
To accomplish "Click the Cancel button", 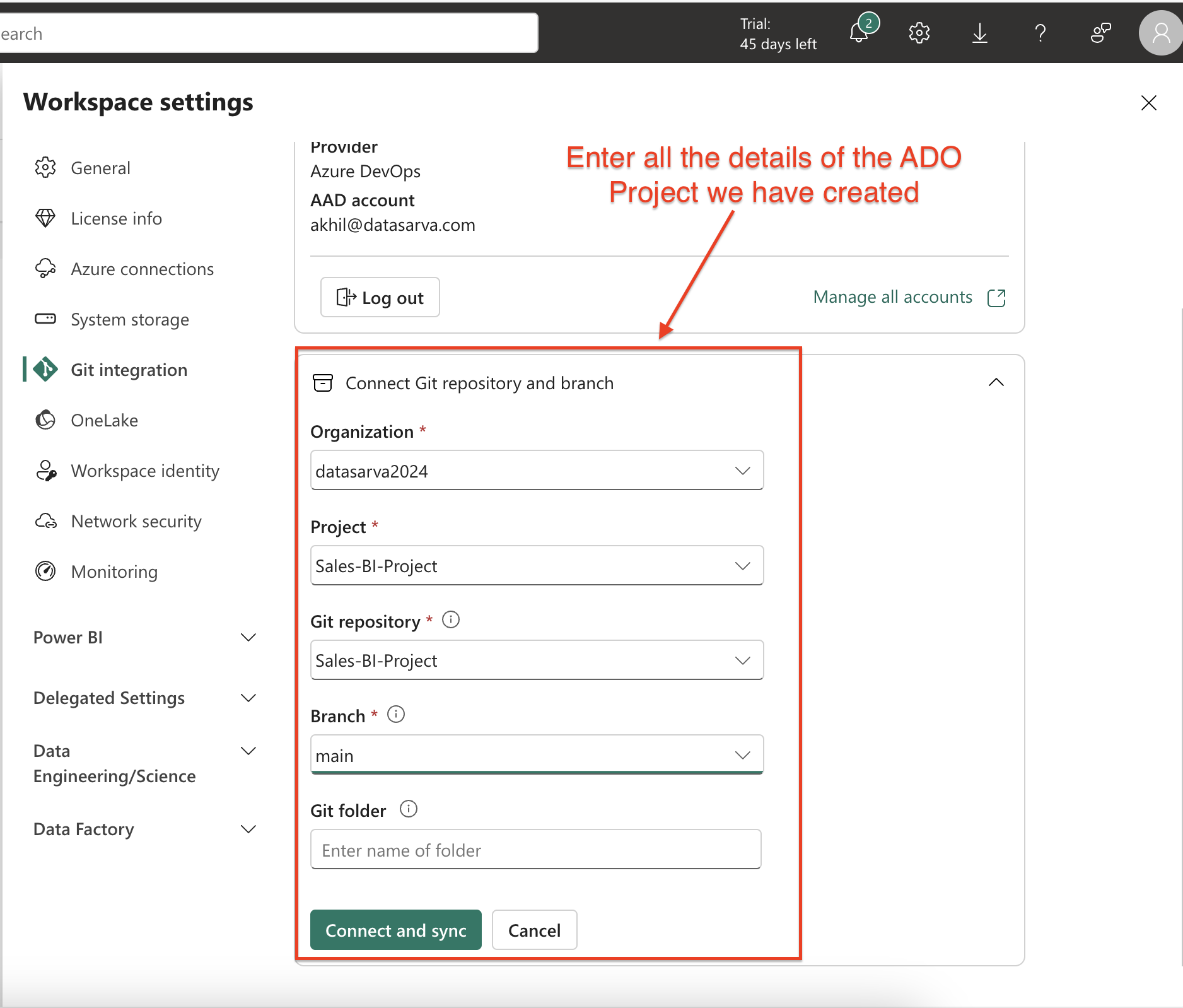I will point(534,930).
